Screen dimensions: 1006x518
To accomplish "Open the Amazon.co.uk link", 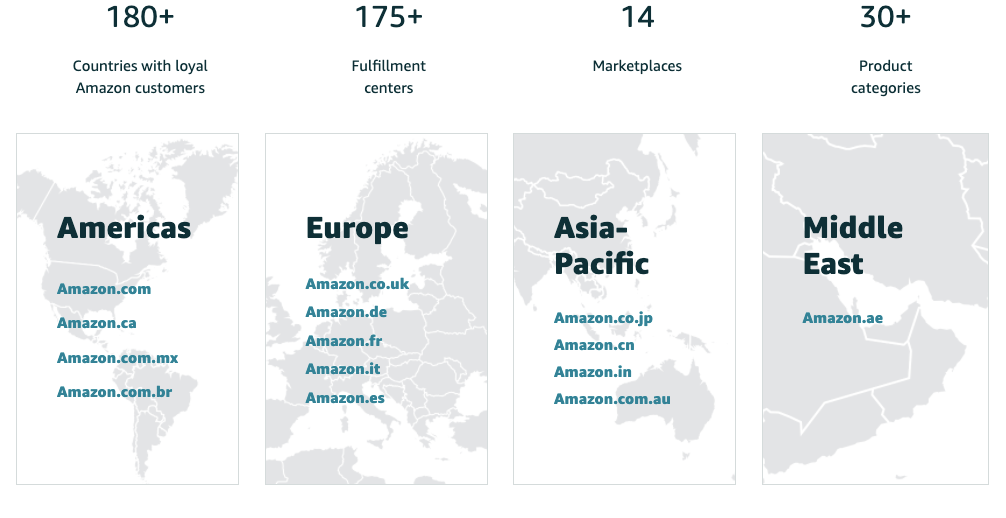I will click(x=357, y=284).
